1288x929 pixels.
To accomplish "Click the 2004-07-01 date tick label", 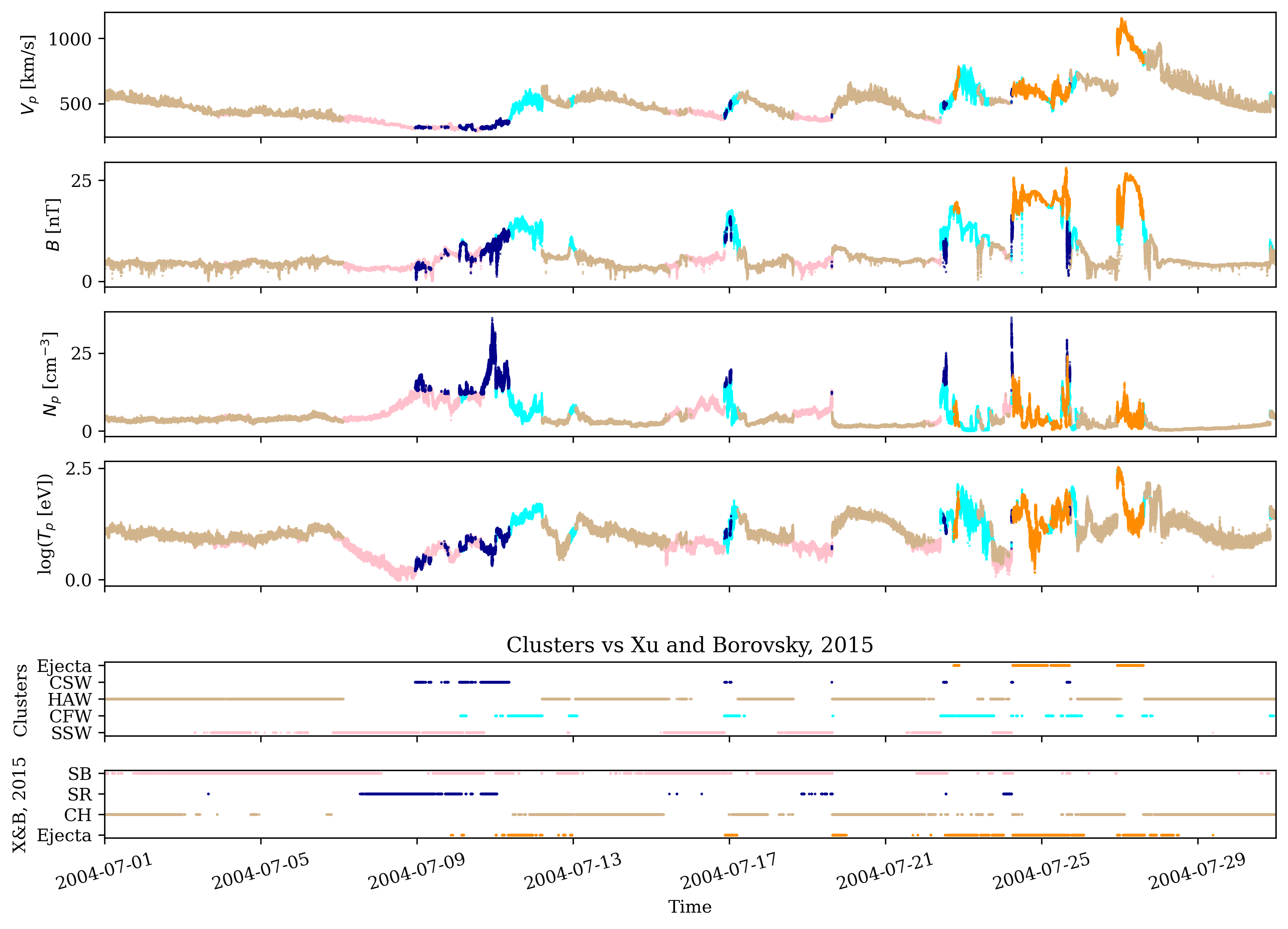I will (105, 871).
